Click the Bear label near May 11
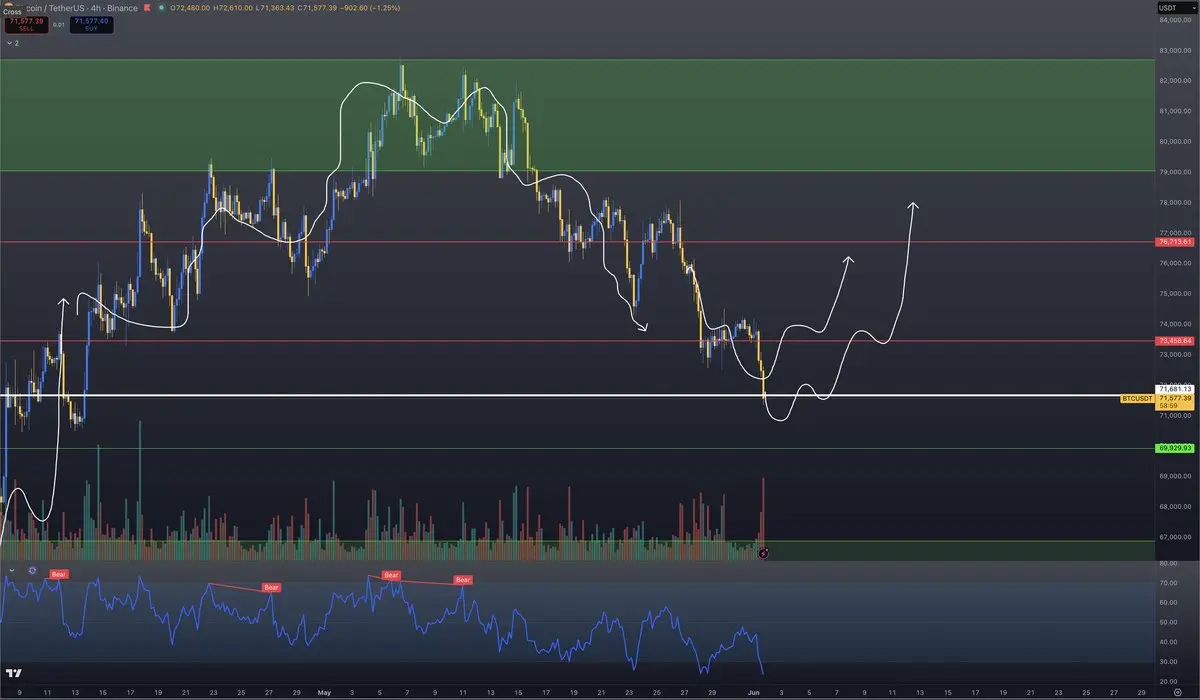This screenshot has height=700, width=1200. [463, 580]
